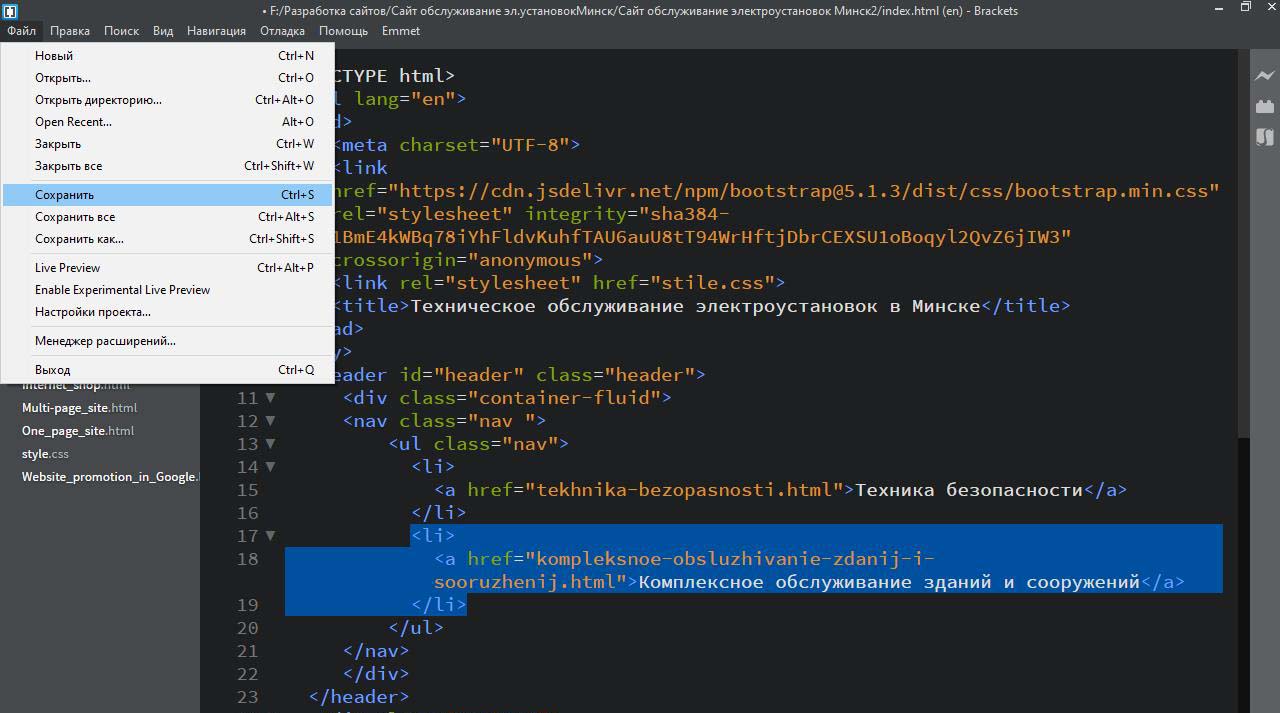Restore down the Brackets window
1280x713 pixels.
click(1245, 8)
